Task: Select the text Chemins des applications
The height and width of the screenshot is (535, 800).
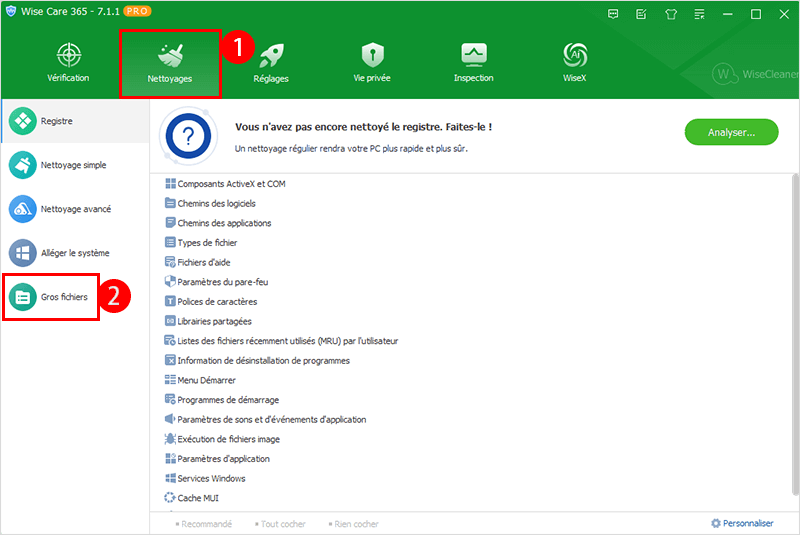Action: coord(224,223)
